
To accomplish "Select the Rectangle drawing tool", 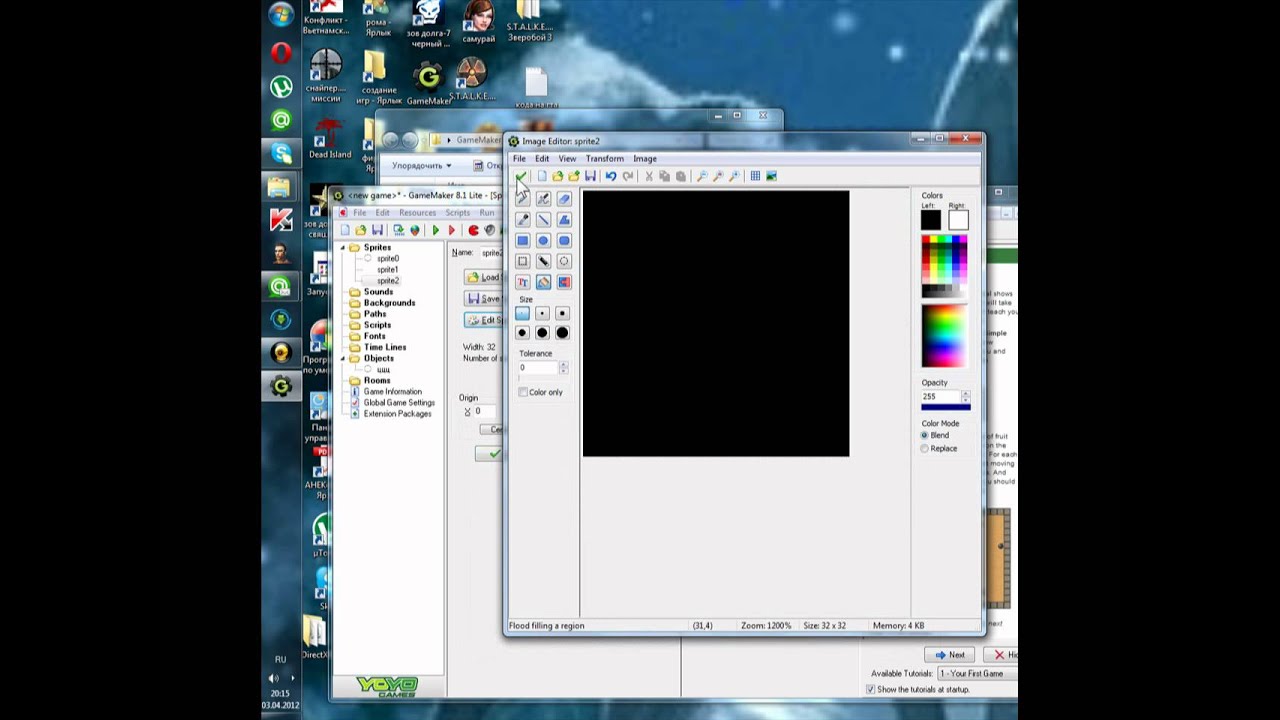I will pos(522,241).
